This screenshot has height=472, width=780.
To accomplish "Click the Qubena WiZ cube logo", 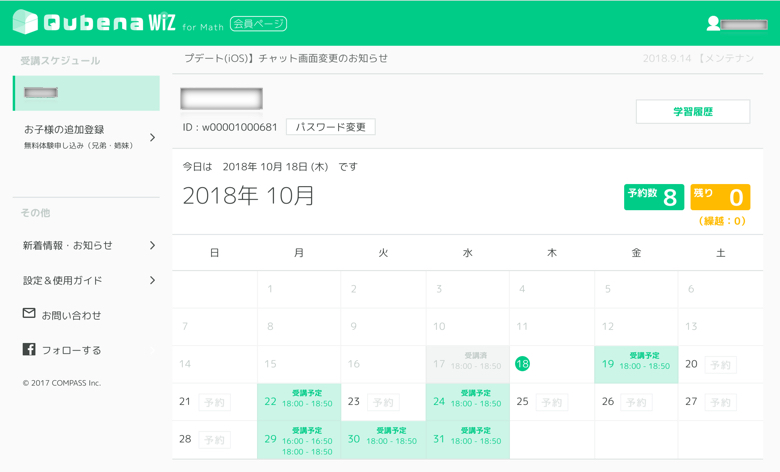I will click(25, 22).
